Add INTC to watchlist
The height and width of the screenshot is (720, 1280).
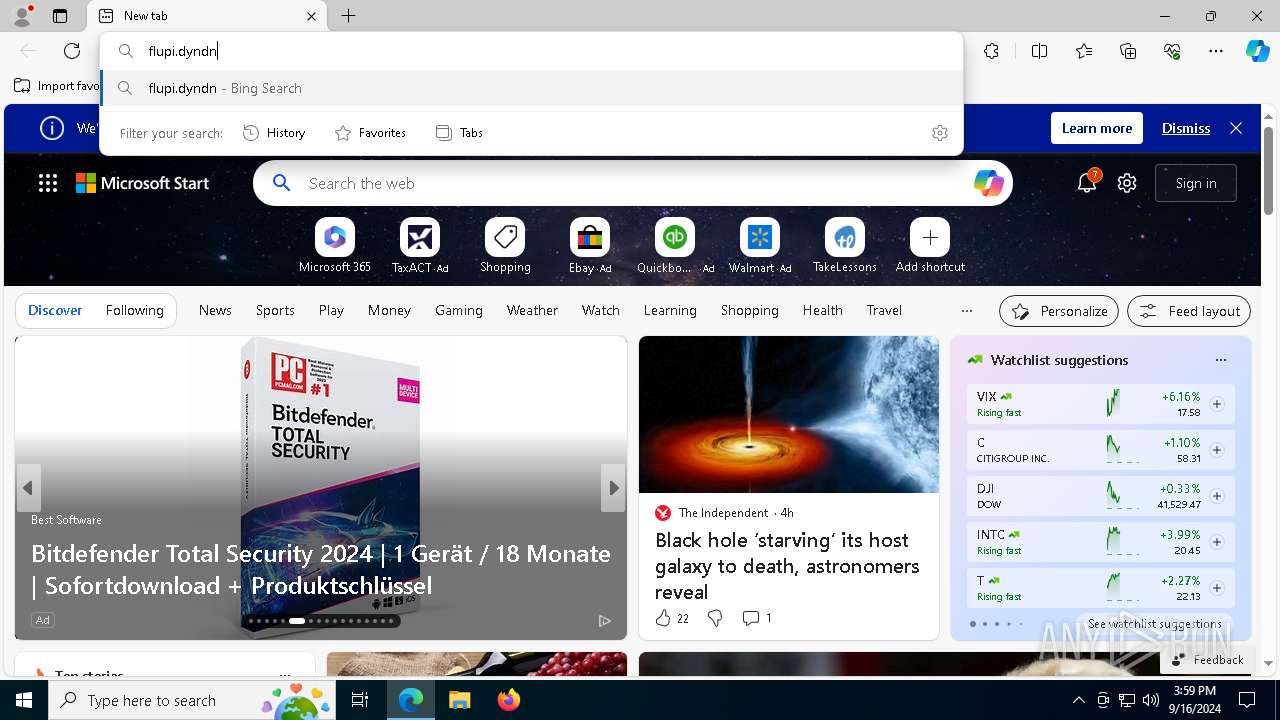pos(1217,542)
